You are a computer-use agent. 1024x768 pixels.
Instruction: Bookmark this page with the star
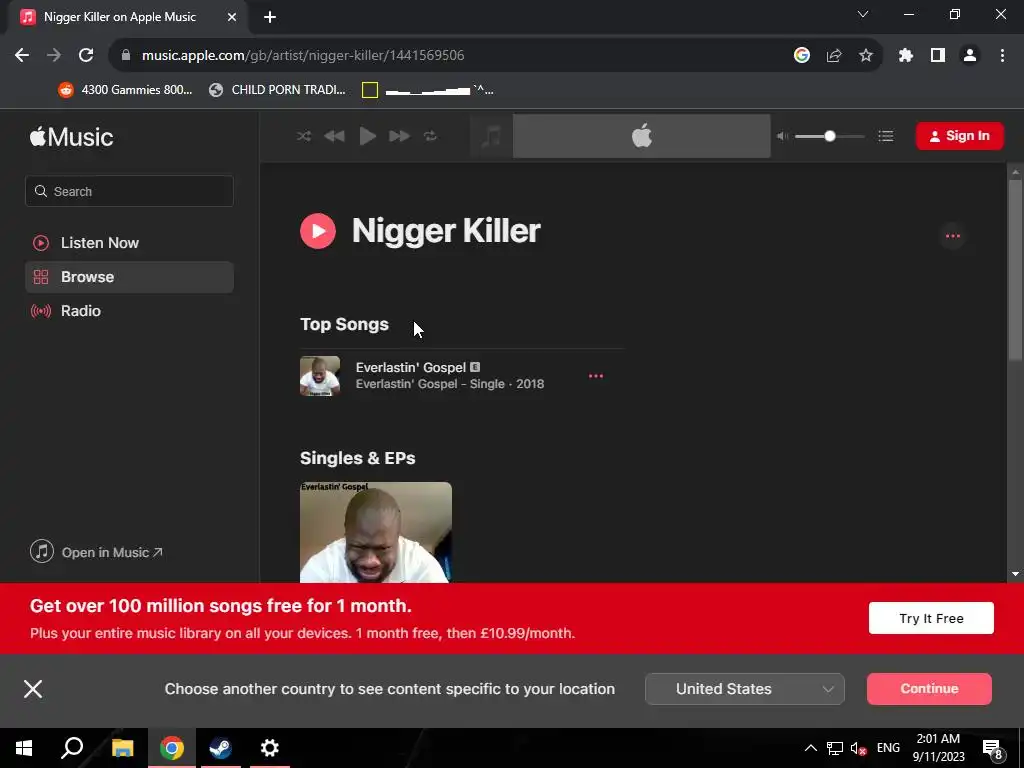(866, 56)
